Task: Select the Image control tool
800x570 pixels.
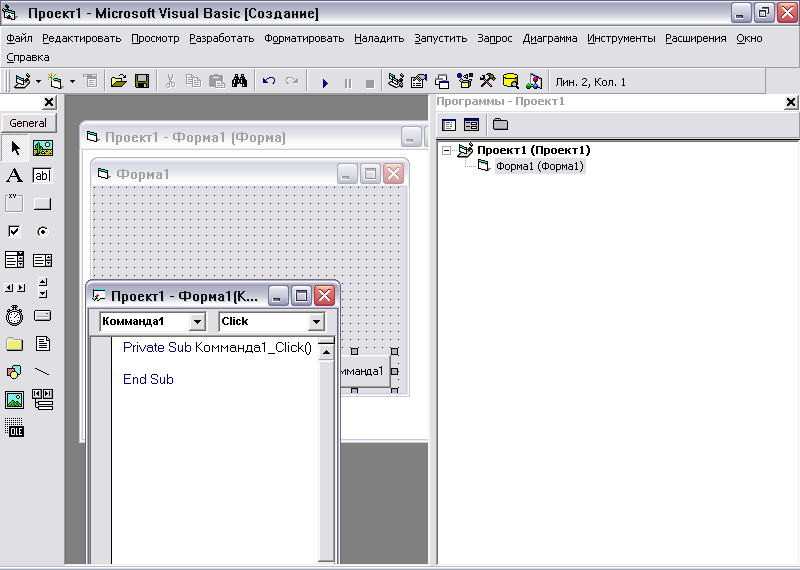Action: point(14,400)
